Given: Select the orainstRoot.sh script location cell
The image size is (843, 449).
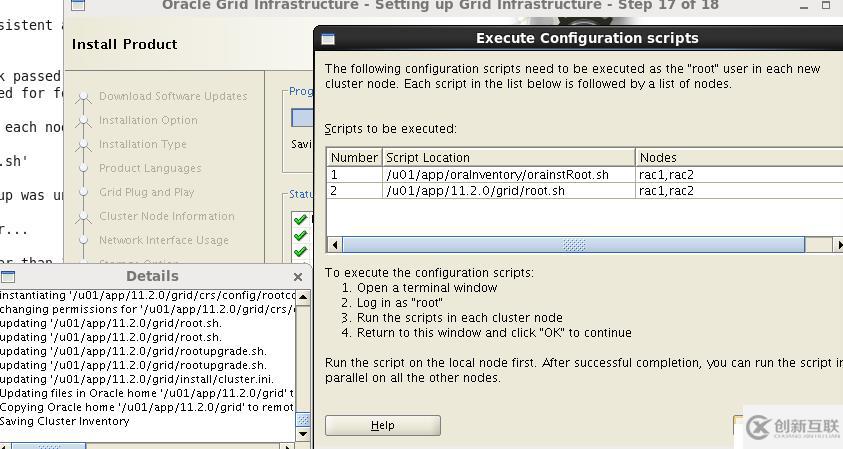Looking at the screenshot, I should [509, 175].
